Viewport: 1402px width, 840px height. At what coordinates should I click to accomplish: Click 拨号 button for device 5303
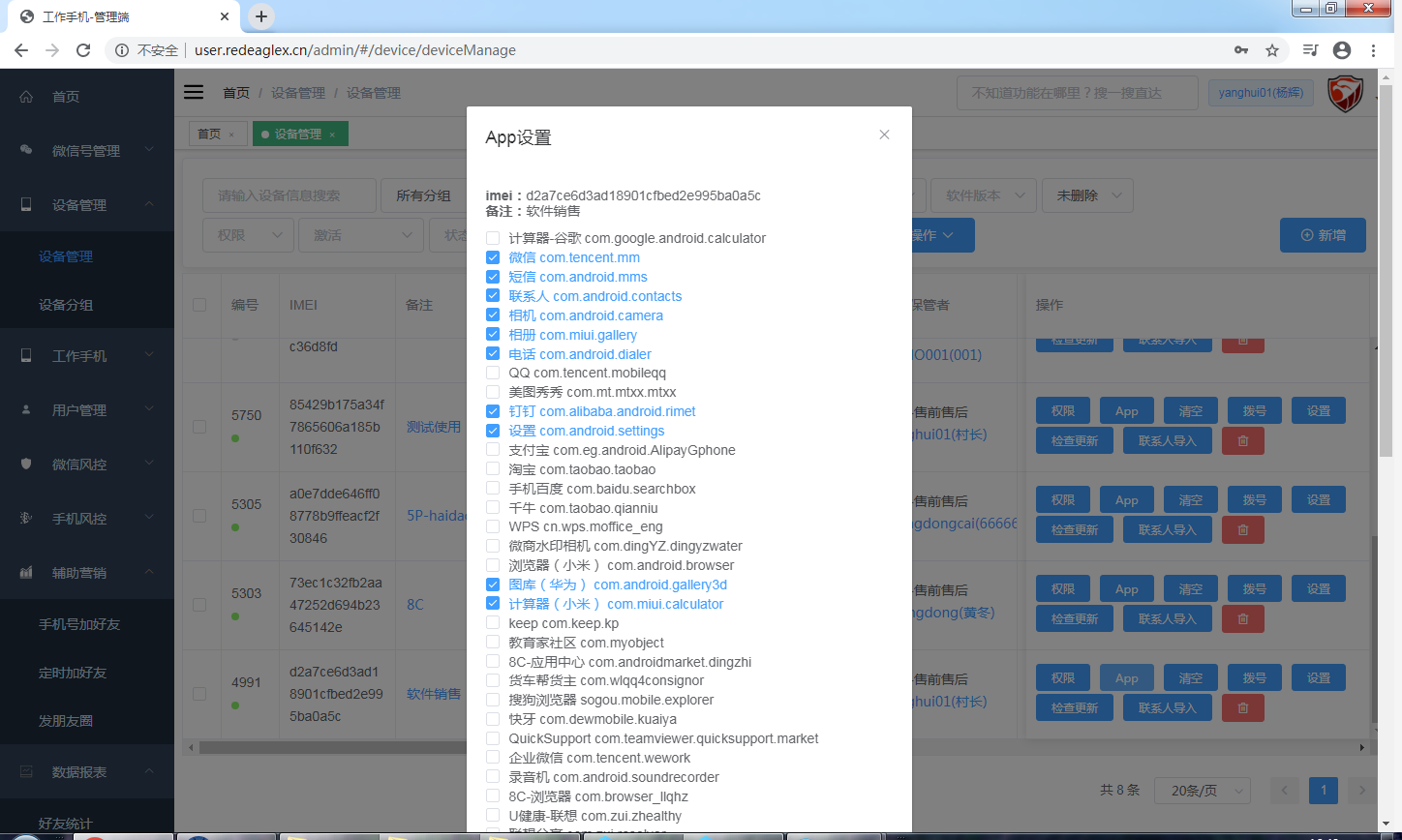click(1255, 589)
